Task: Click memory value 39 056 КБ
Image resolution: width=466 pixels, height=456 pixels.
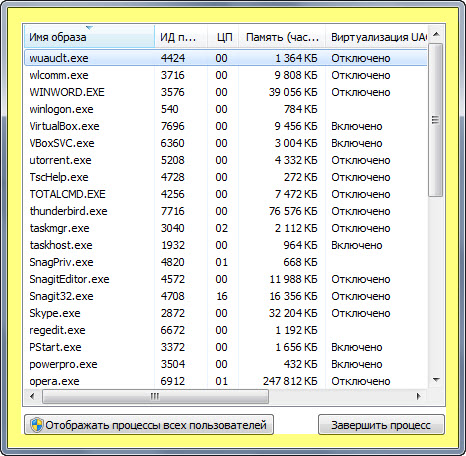Action: pos(293,92)
